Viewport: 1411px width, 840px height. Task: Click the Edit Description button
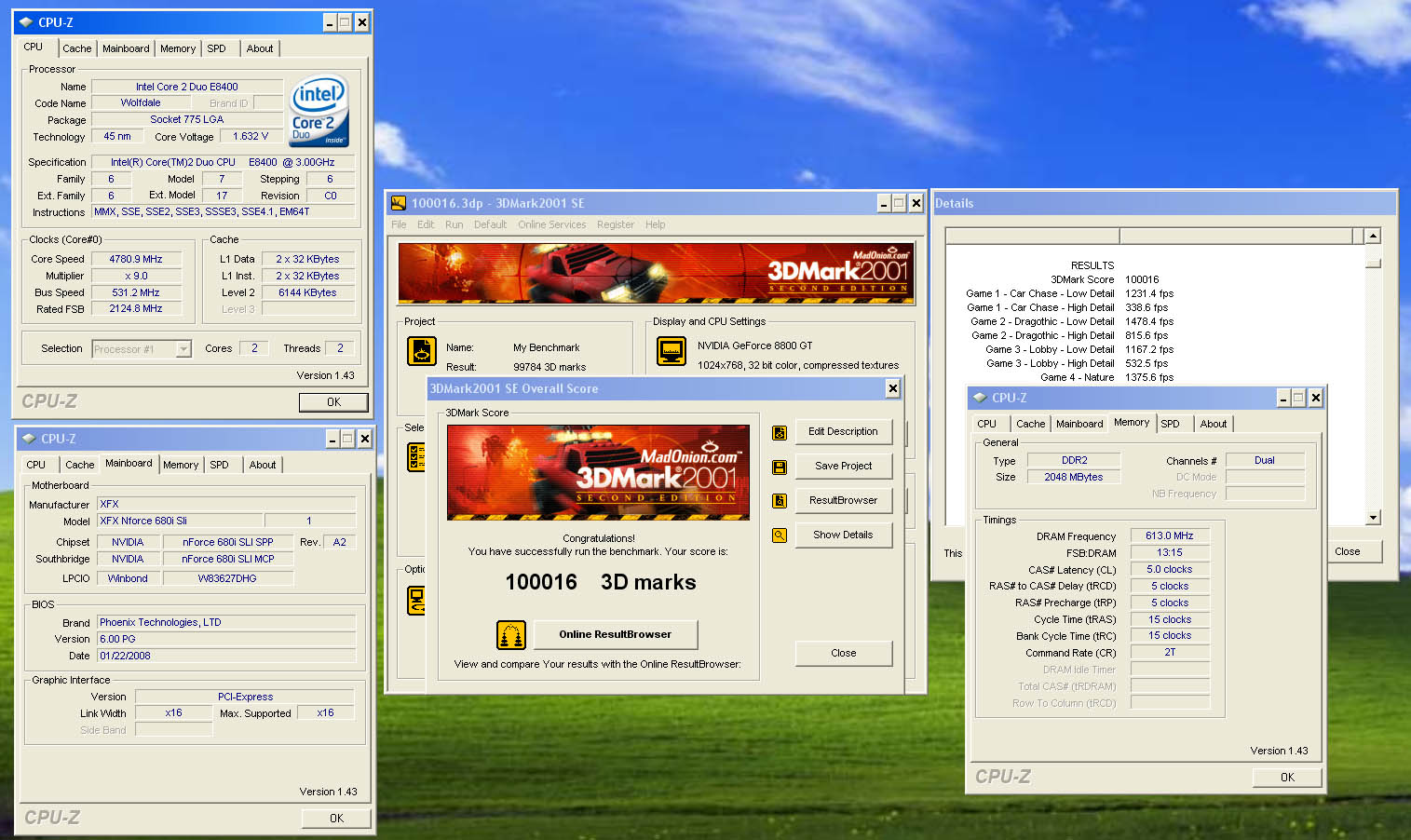click(x=844, y=432)
